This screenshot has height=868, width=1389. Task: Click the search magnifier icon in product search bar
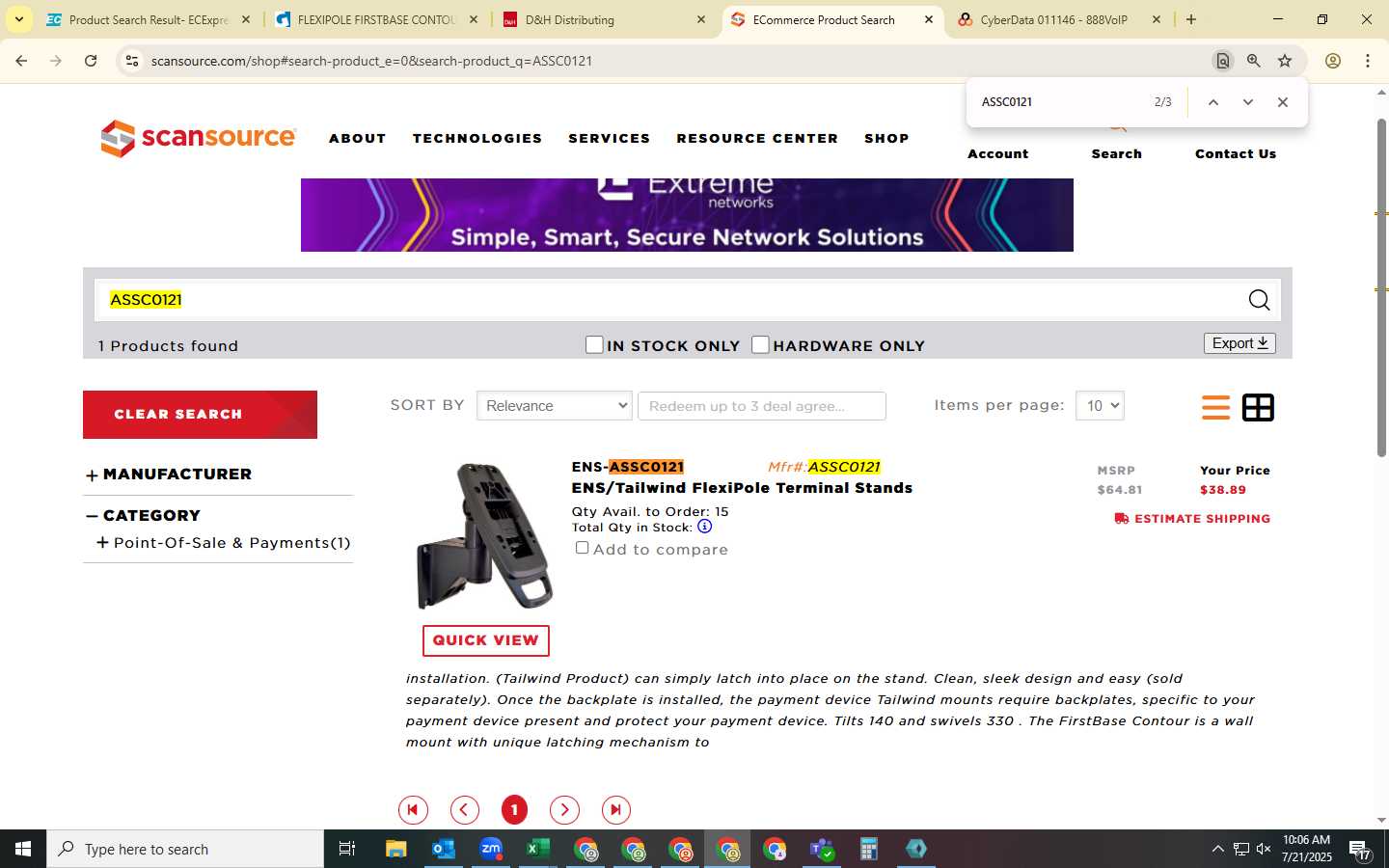coord(1259,300)
